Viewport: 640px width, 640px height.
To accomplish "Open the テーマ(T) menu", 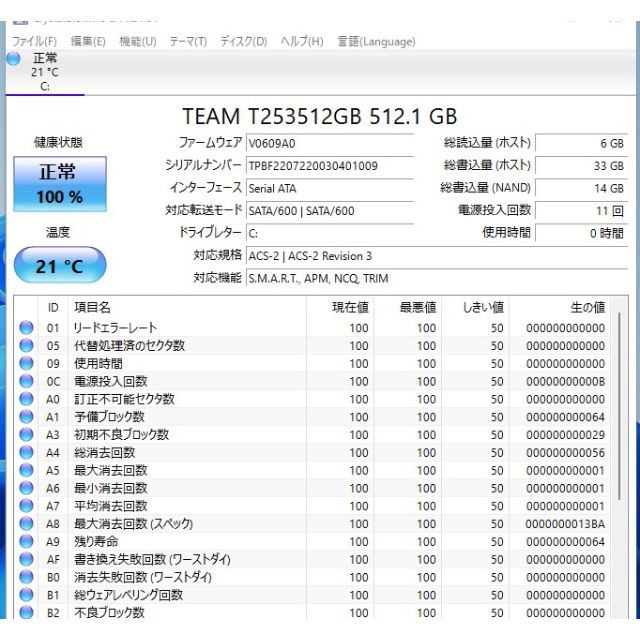I will pyautogui.click(x=188, y=41).
